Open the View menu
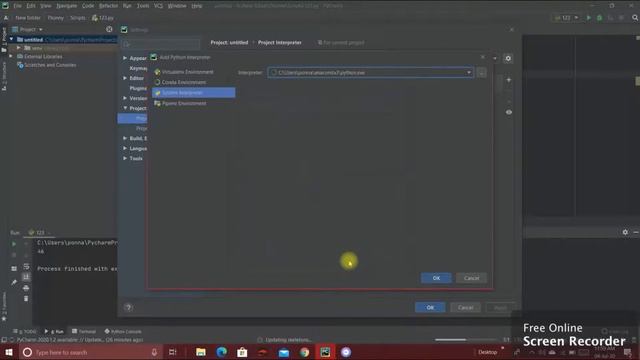640x360 pixels. coord(45,6)
